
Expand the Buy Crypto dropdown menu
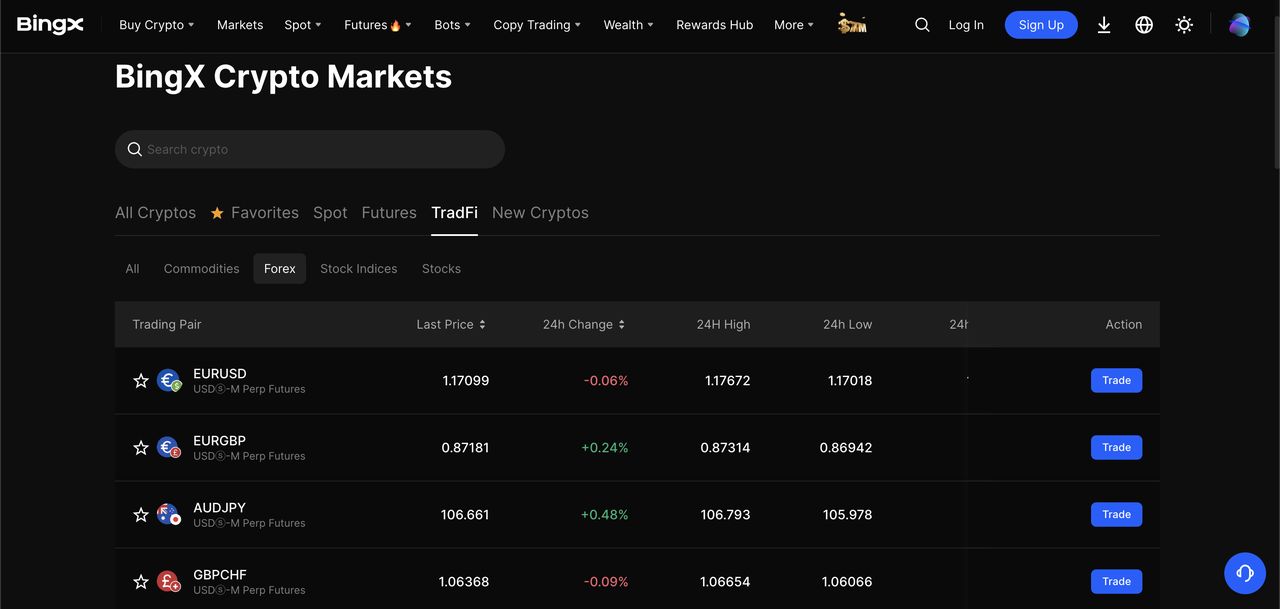click(156, 25)
